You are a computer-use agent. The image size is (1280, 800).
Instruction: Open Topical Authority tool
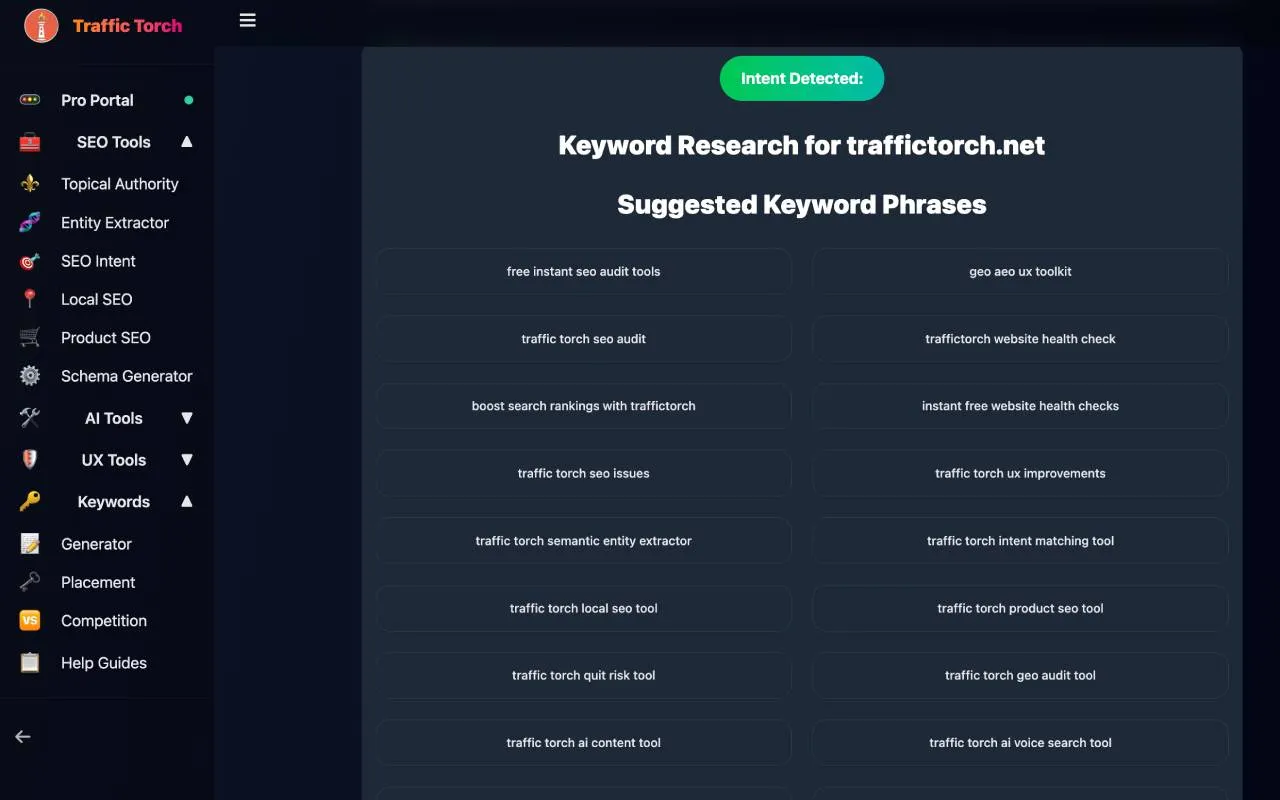coord(120,184)
